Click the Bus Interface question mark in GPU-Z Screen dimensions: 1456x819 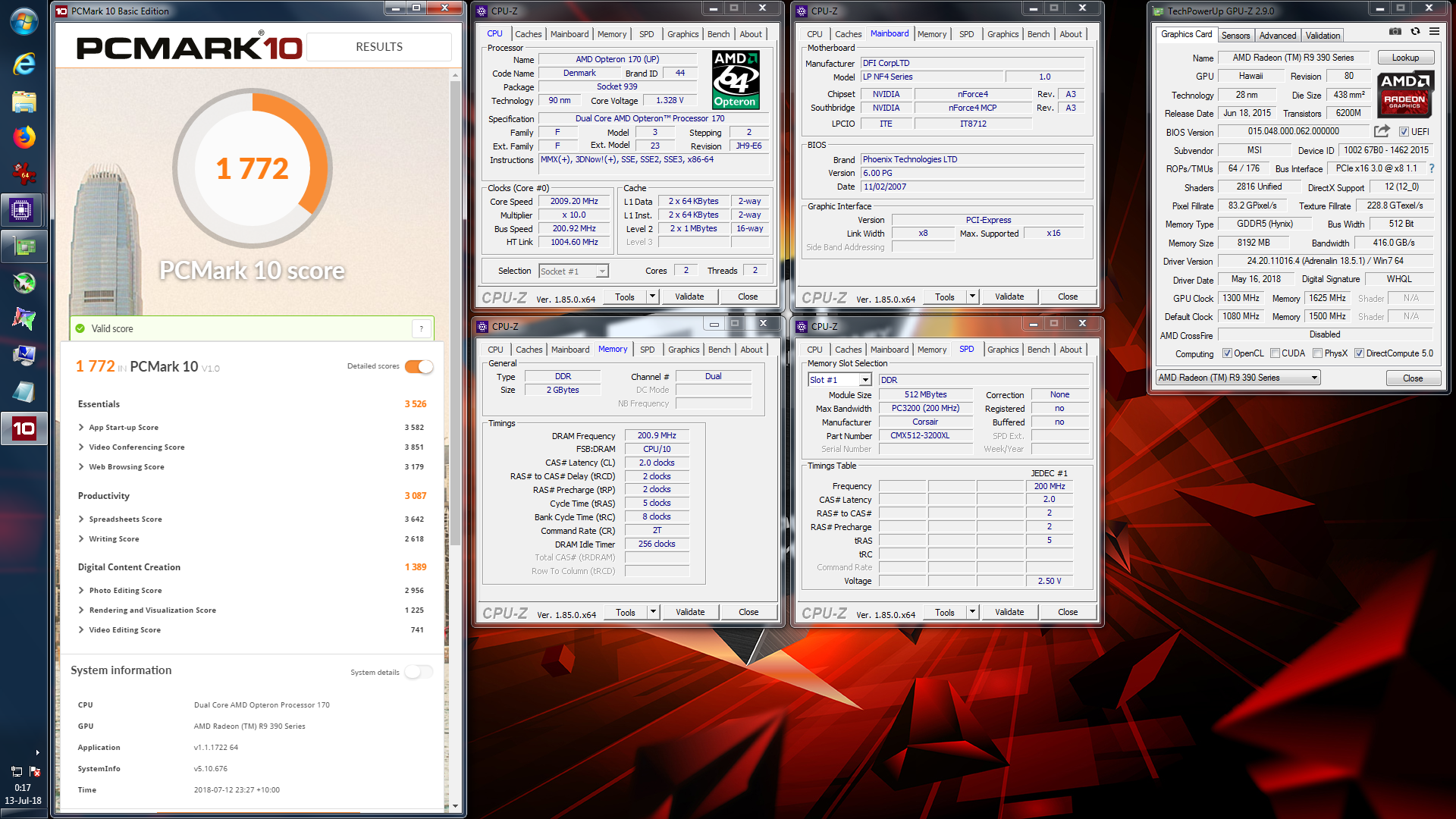[1432, 168]
